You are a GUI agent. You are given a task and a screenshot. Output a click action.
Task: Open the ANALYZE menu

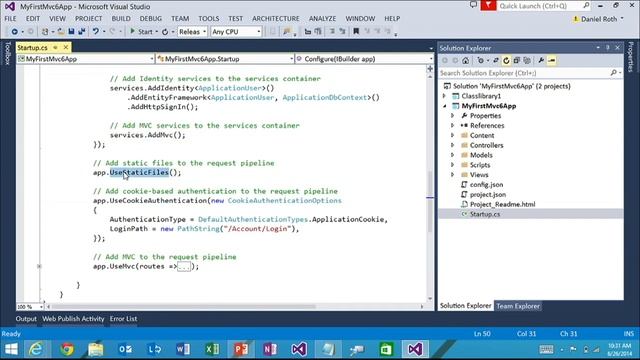coord(322,18)
